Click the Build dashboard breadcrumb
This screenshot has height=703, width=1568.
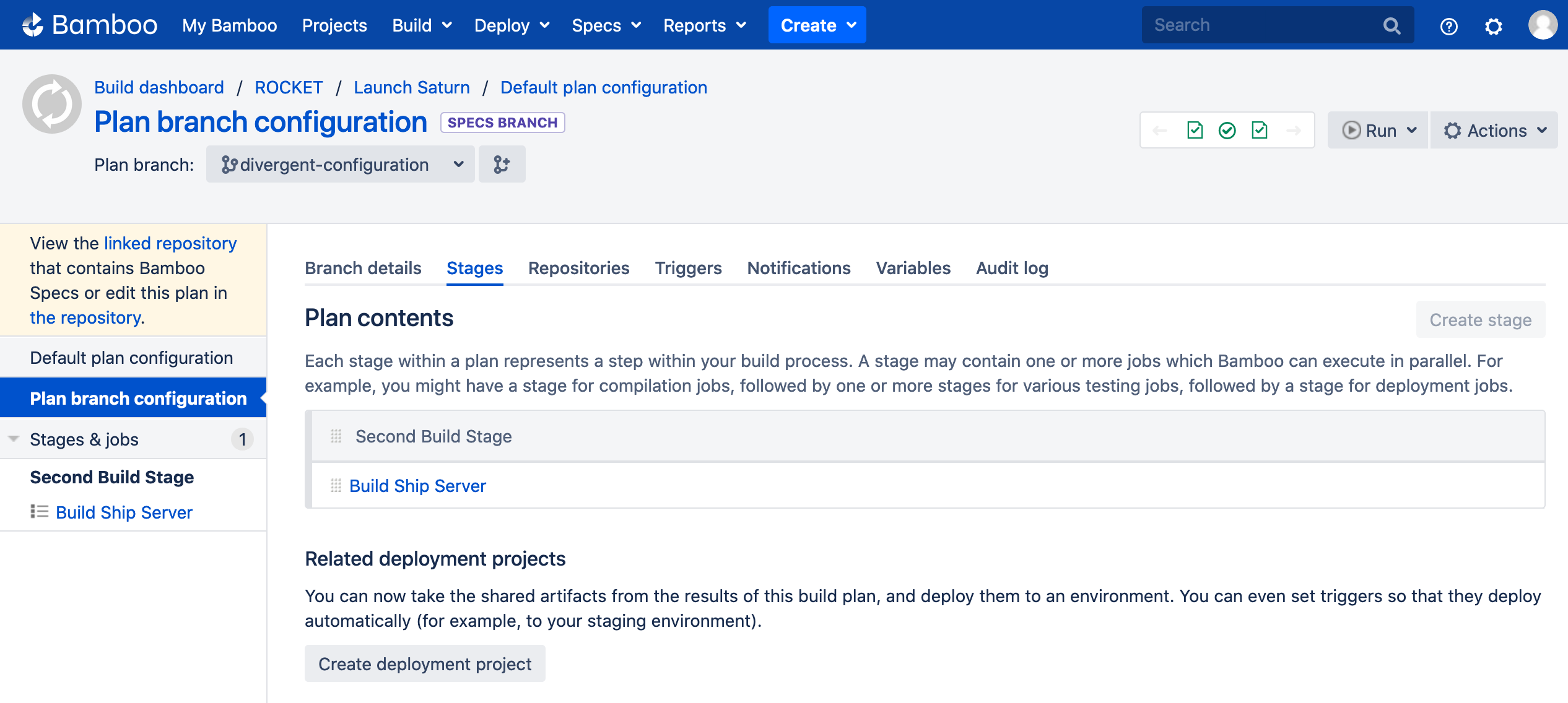click(x=159, y=87)
